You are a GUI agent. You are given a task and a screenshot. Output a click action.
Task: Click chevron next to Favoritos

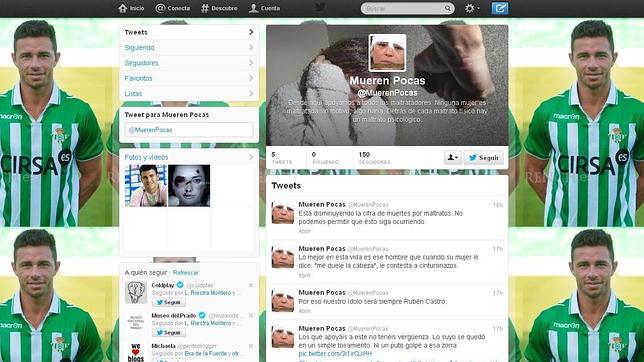(x=251, y=78)
